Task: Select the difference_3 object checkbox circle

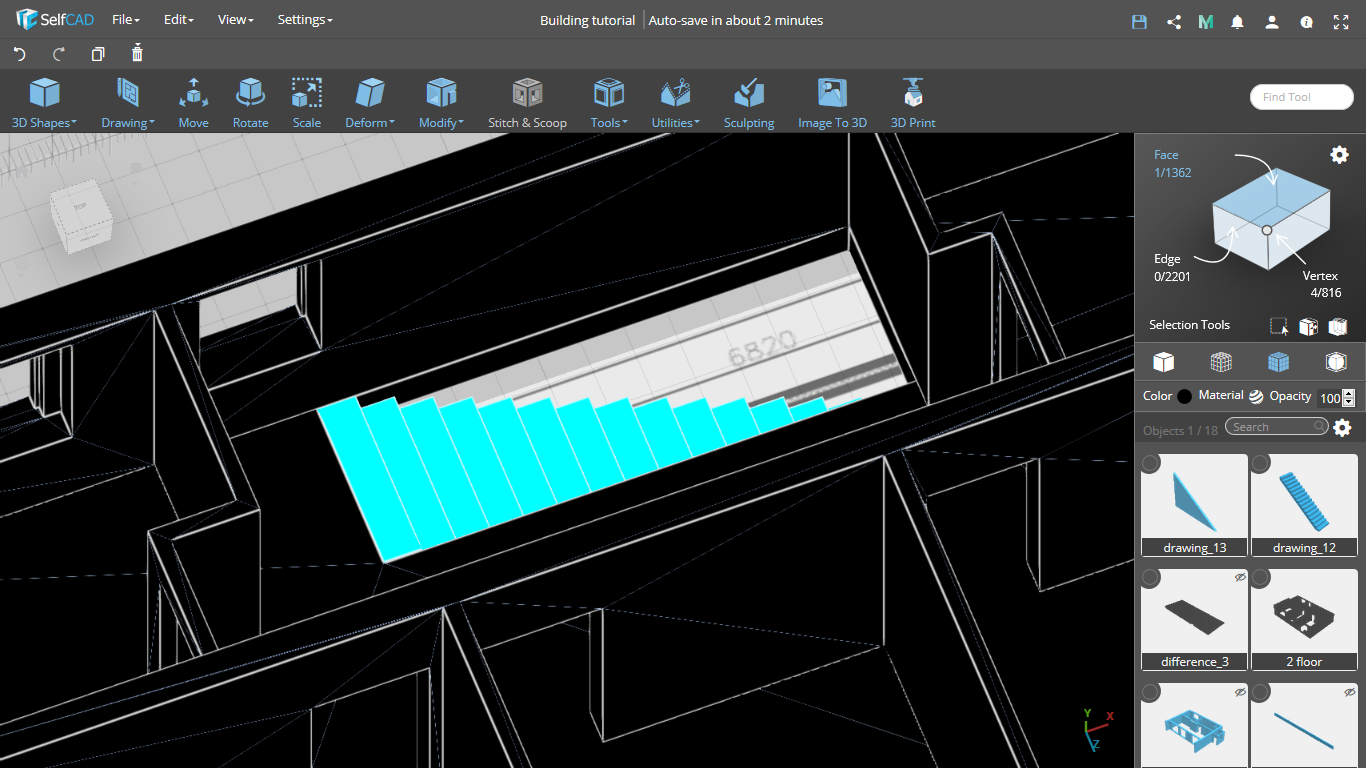Action: 1151,578
